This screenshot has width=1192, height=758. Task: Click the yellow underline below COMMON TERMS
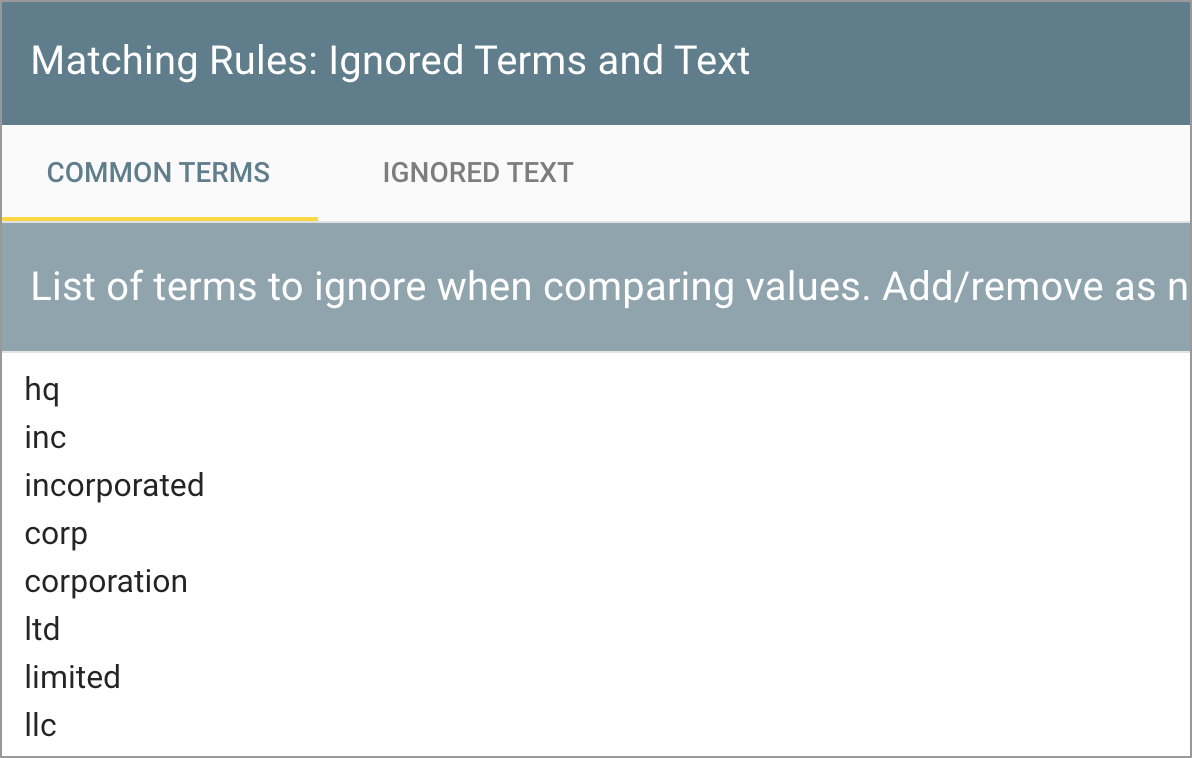click(x=158, y=215)
